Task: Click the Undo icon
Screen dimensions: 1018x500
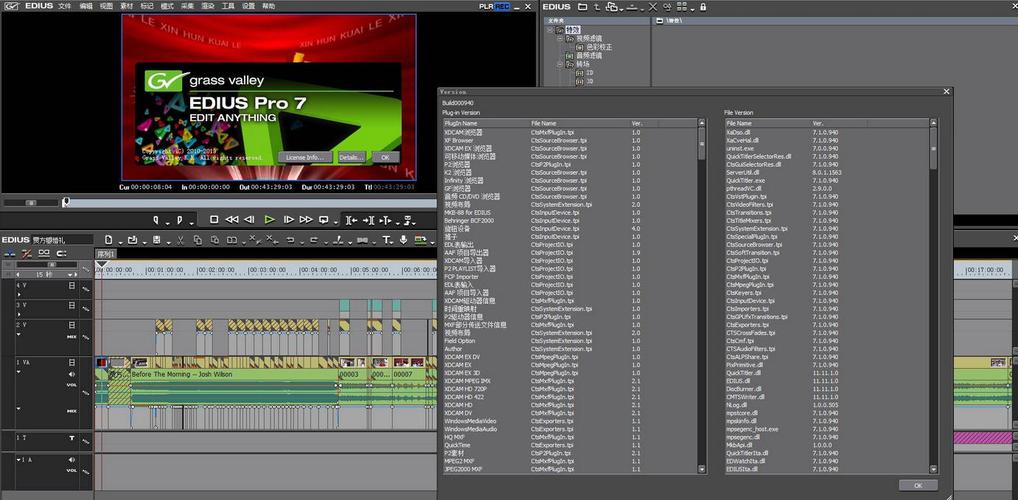Action: pyautogui.click(x=290, y=240)
